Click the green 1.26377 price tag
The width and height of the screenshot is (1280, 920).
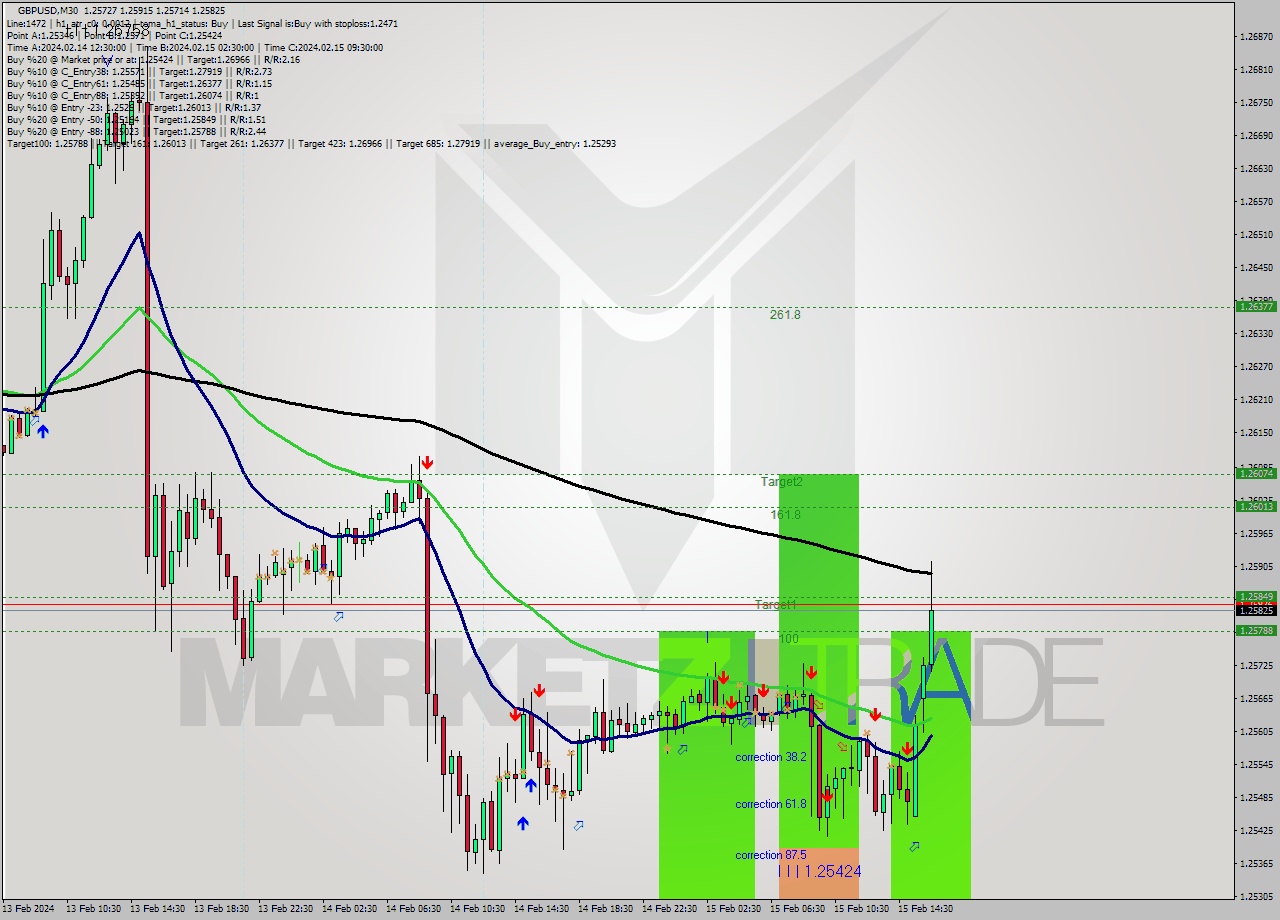point(1256,306)
